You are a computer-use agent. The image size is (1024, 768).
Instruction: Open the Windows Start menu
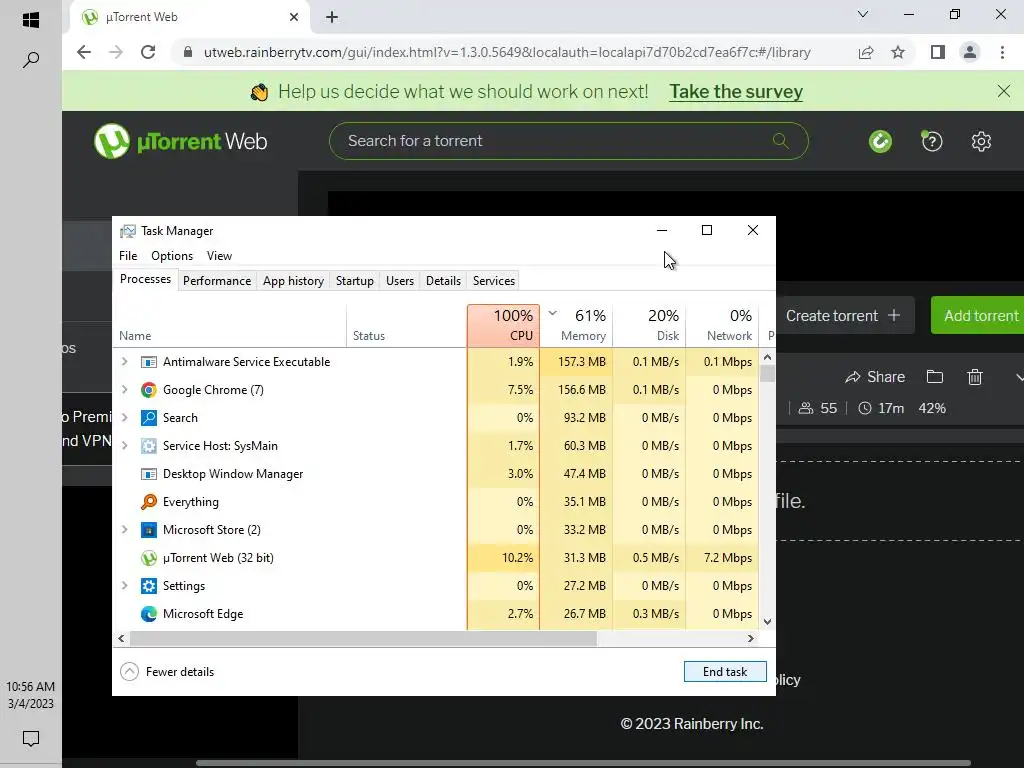pos(31,20)
